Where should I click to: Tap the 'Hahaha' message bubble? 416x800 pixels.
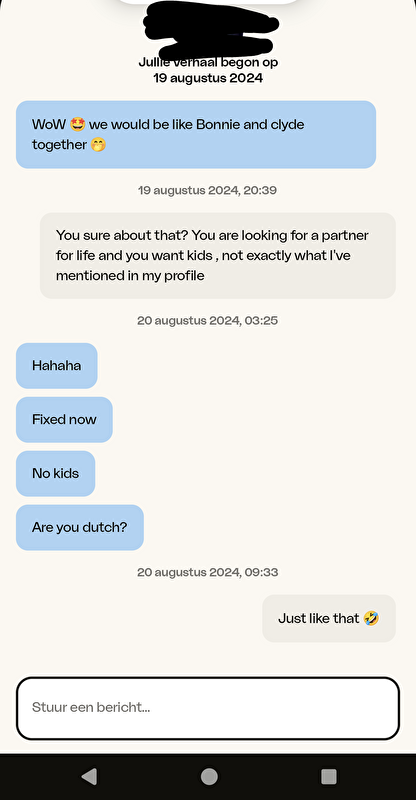click(x=57, y=365)
